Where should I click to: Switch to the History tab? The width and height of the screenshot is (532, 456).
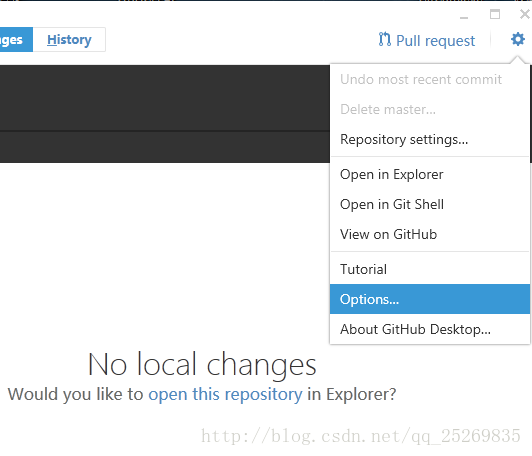click(x=69, y=40)
